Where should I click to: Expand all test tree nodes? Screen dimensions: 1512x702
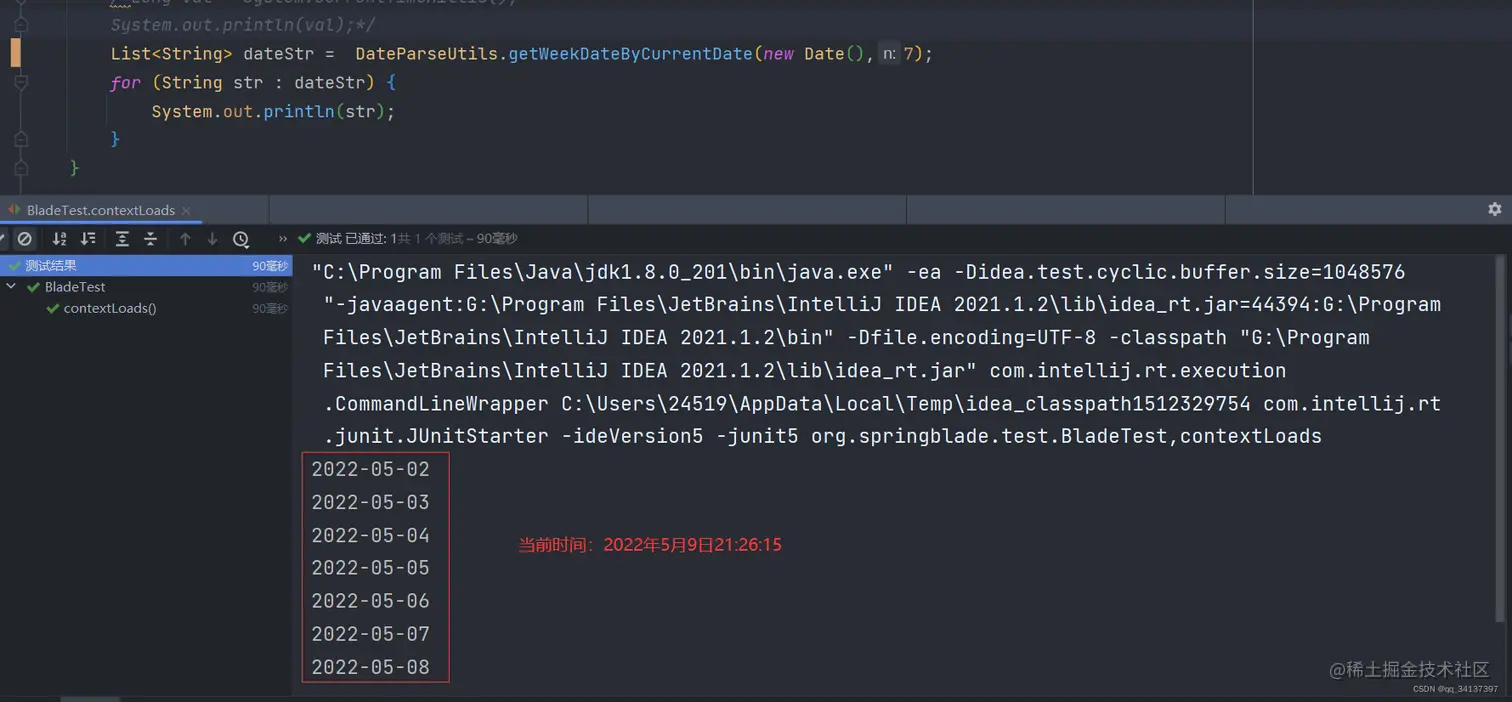122,239
